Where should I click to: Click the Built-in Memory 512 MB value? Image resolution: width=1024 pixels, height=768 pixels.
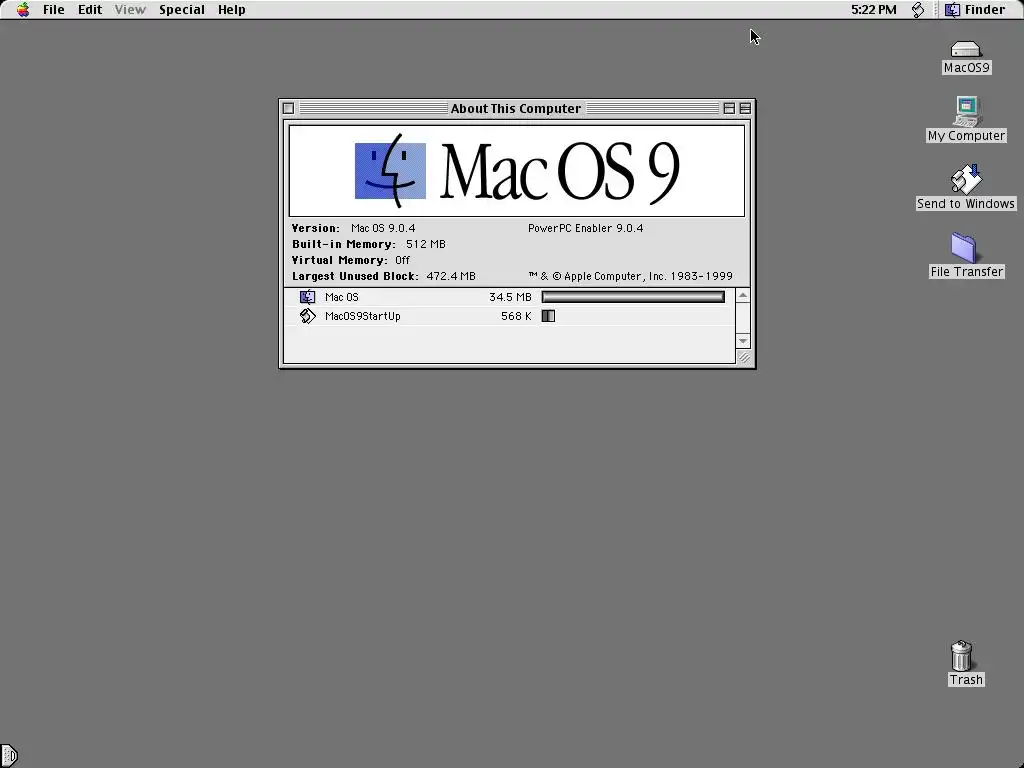426,244
